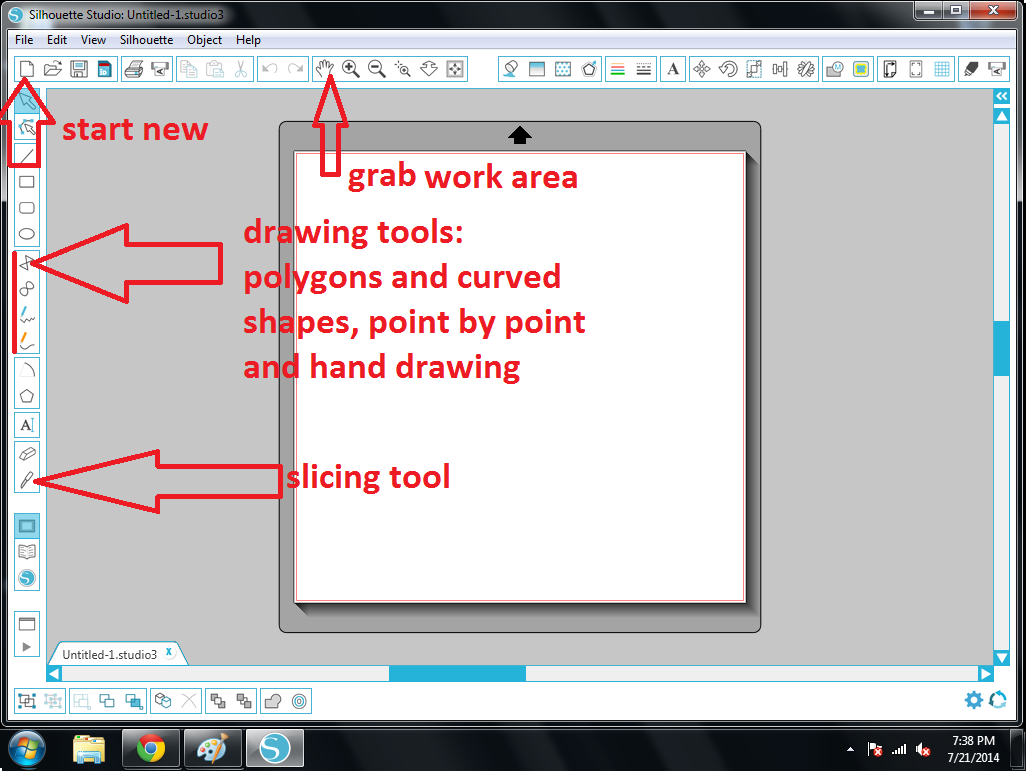Open the Help menu
The width and height of the screenshot is (1027, 772).
248,40
